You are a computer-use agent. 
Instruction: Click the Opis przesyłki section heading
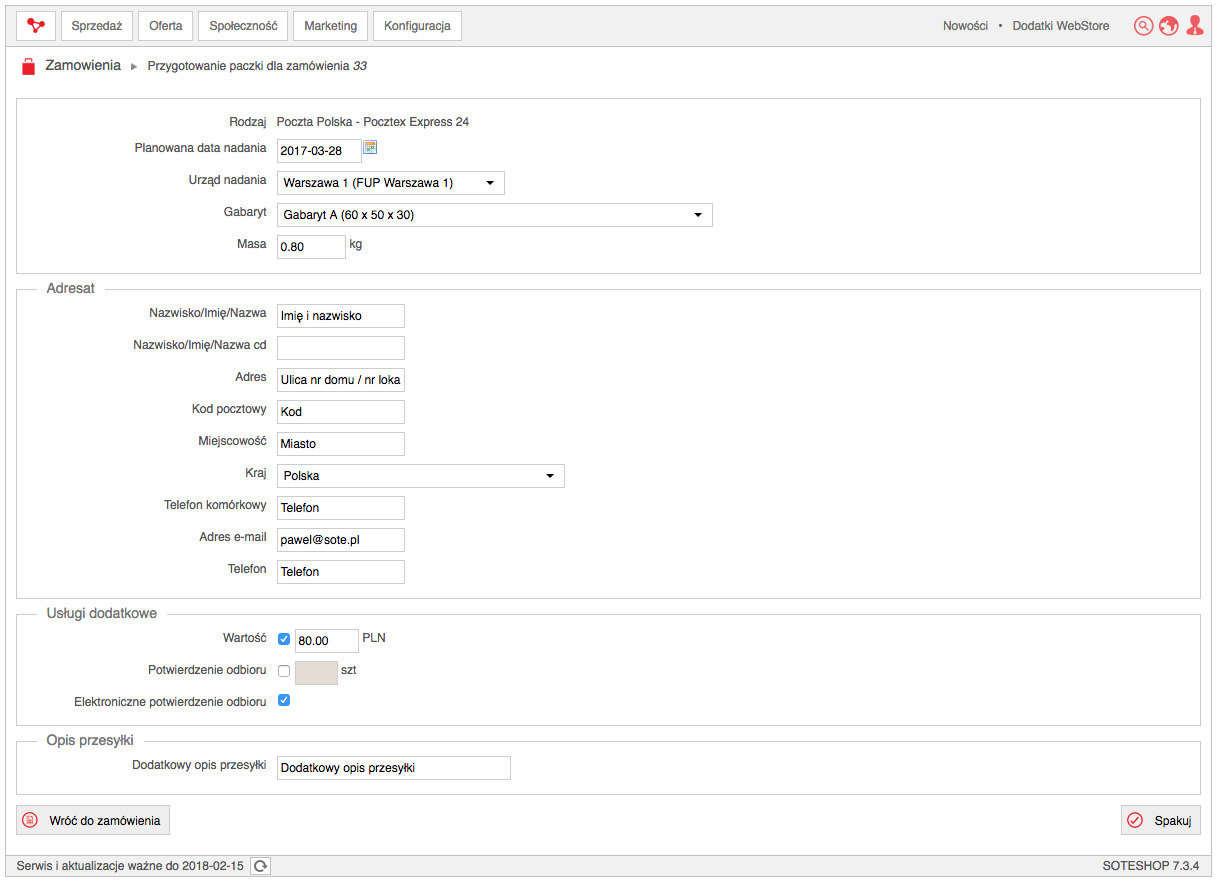tap(90, 740)
